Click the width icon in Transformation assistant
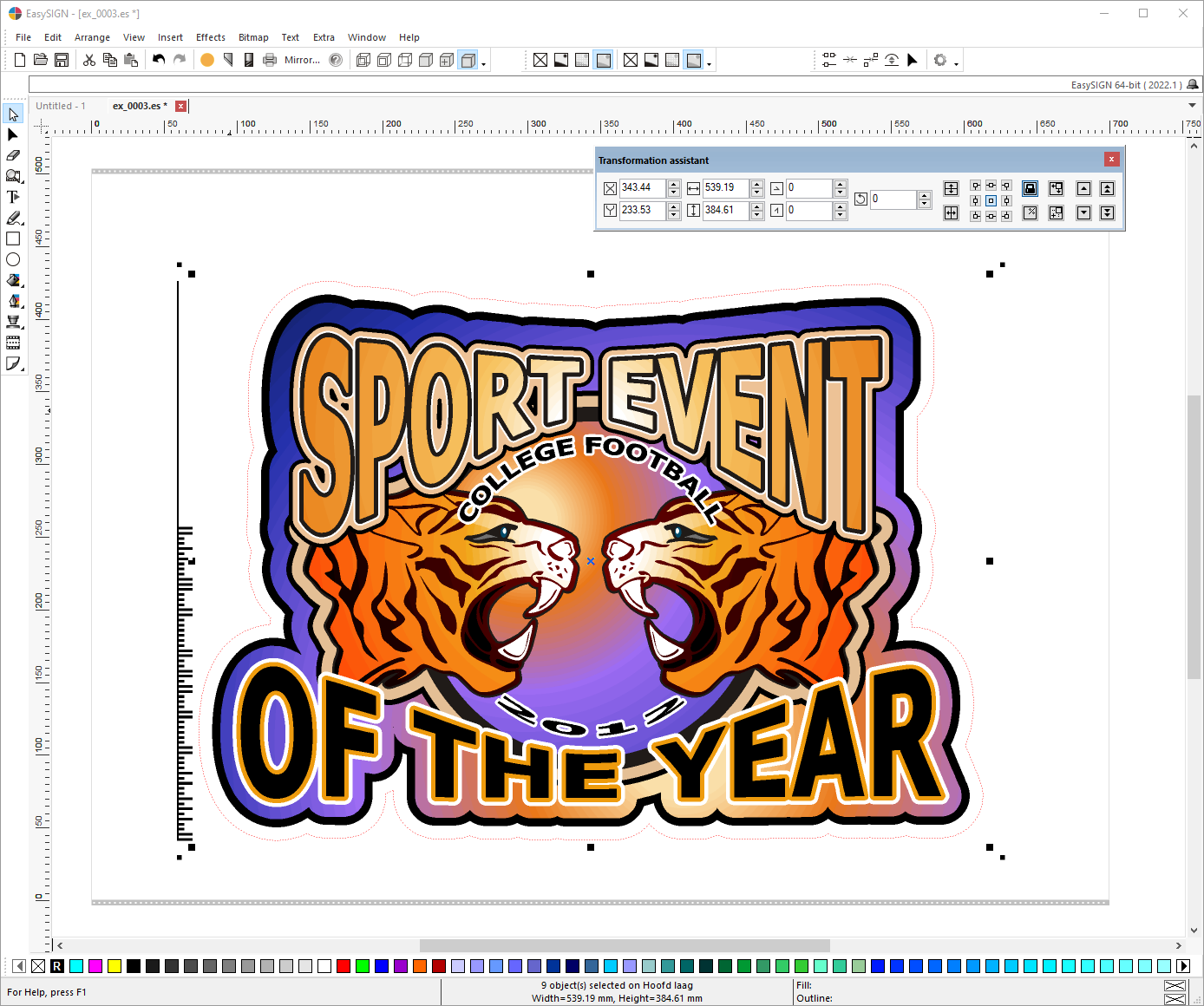This screenshot has width=1204, height=1006. tap(693, 188)
